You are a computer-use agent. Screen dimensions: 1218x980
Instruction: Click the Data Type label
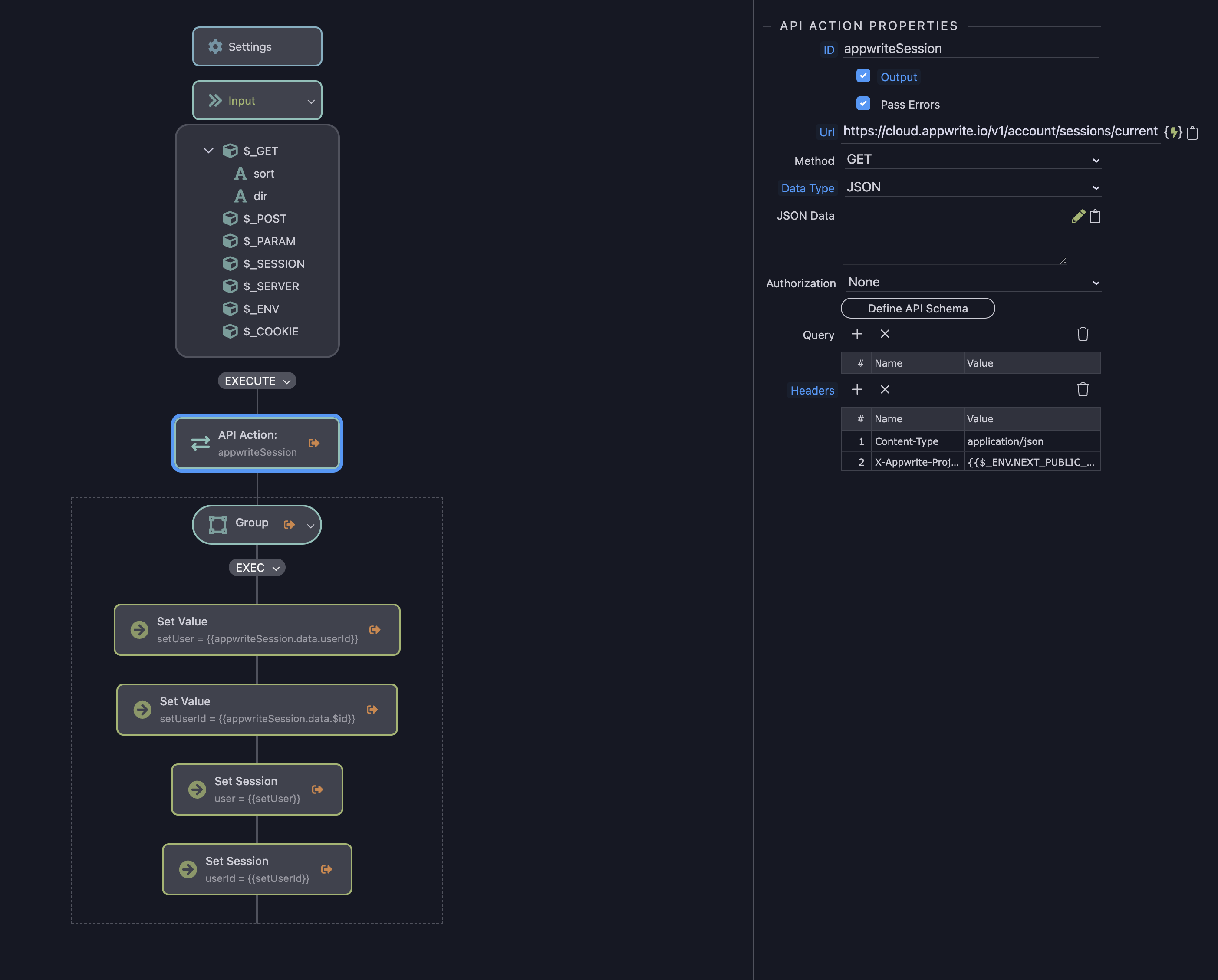[807, 188]
